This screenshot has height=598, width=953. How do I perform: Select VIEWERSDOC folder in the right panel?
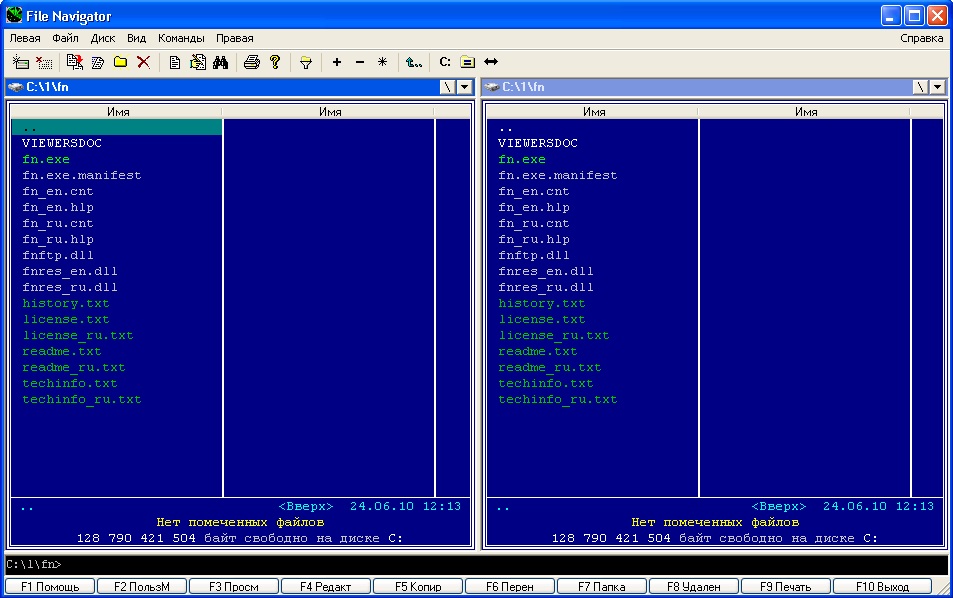pos(538,143)
